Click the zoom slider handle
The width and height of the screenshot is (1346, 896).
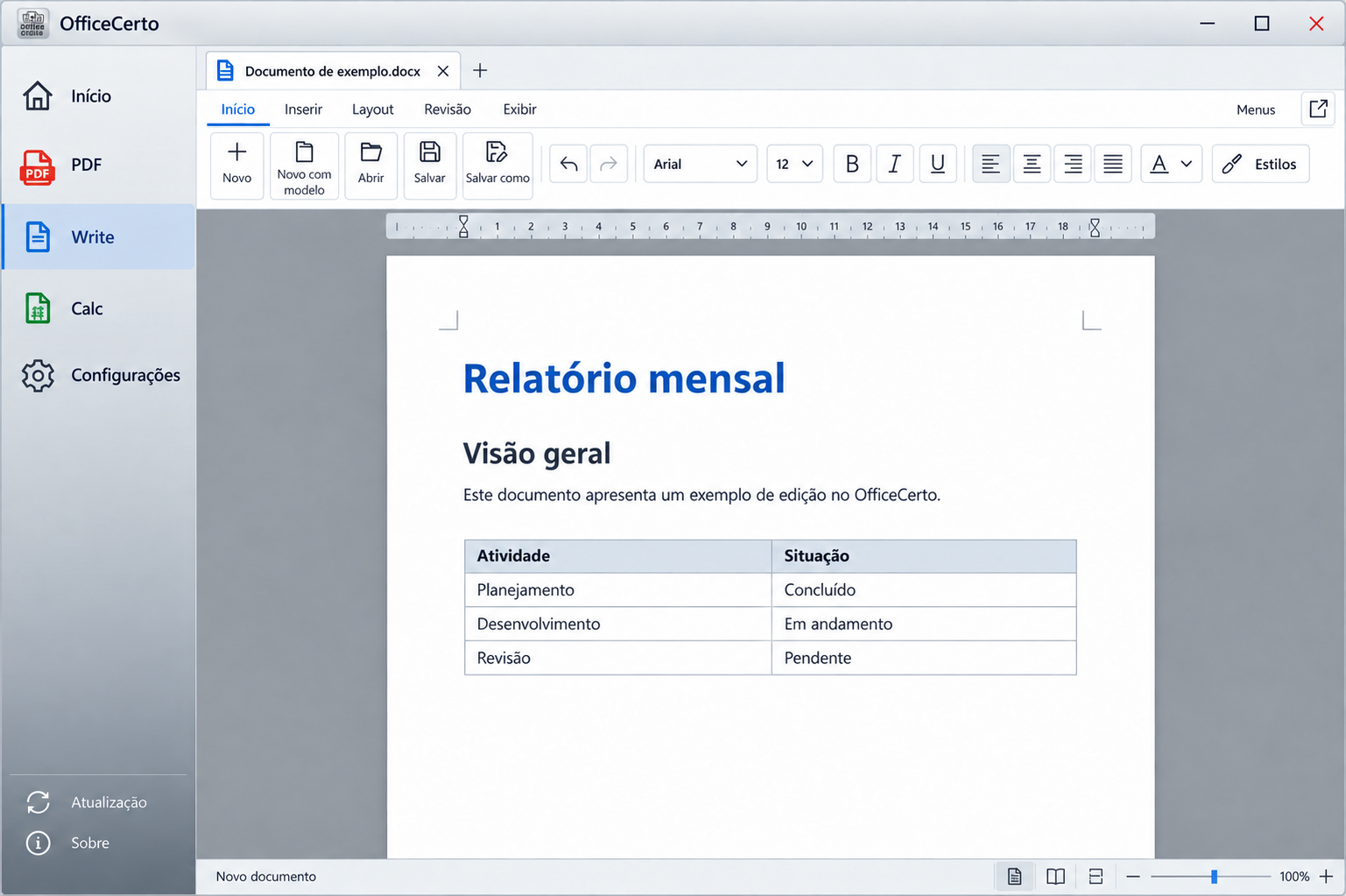coord(1214,876)
